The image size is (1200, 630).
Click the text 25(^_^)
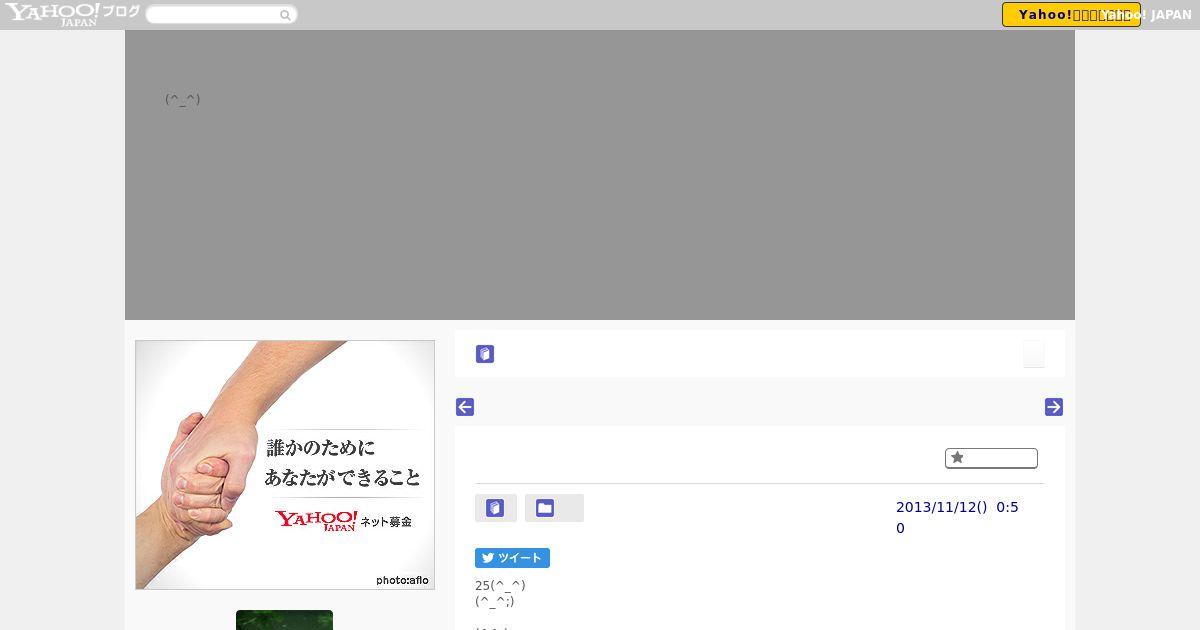pyautogui.click(x=500, y=585)
